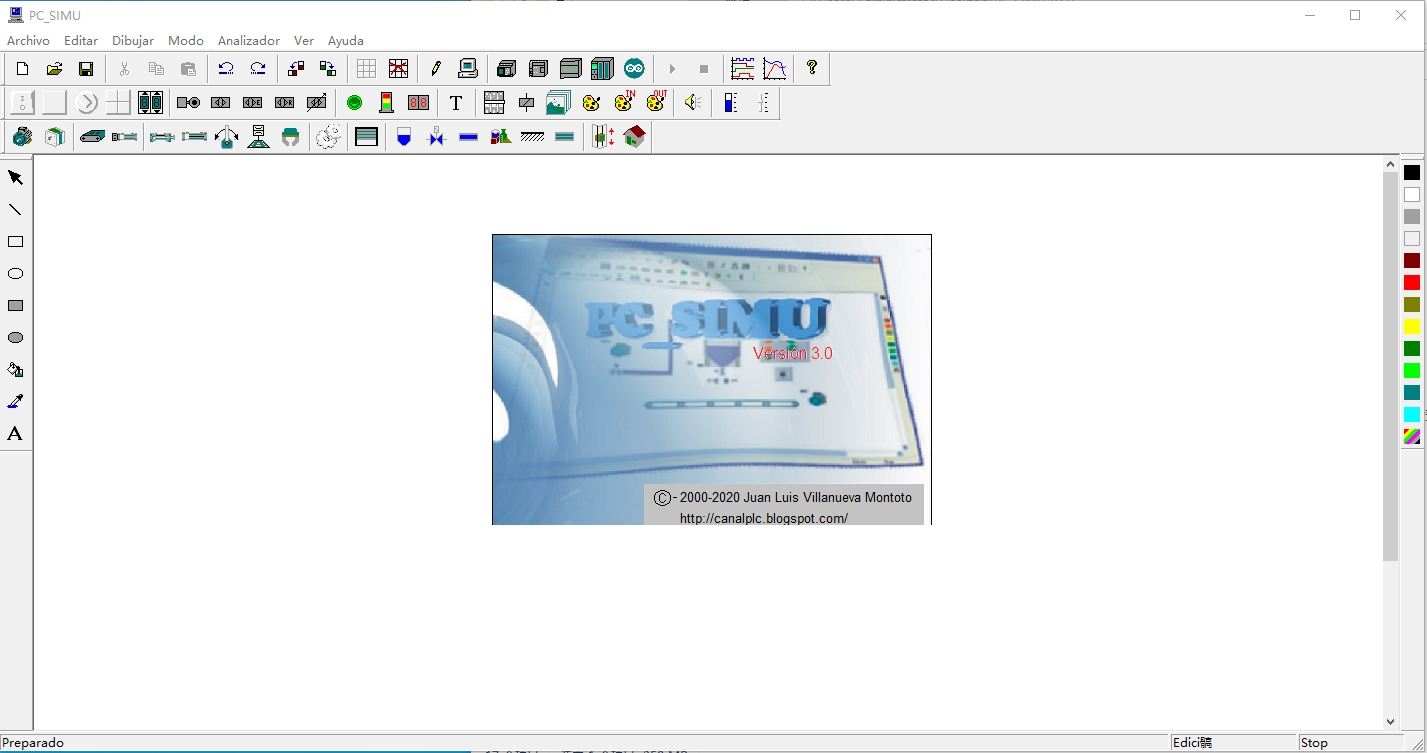Click the scroll up arrow of canvas scrollbar

tap(1391, 164)
